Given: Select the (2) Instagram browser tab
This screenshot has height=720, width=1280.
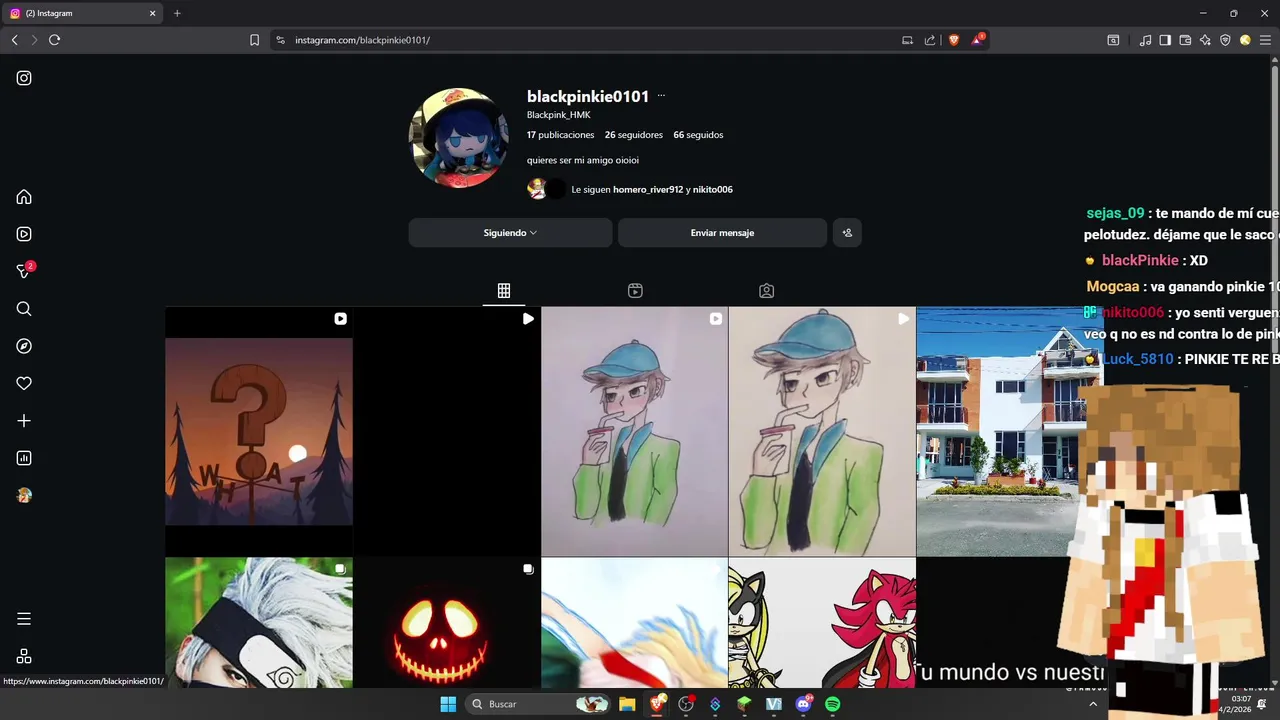Looking at the screenshot, I should tap(83, 13).
